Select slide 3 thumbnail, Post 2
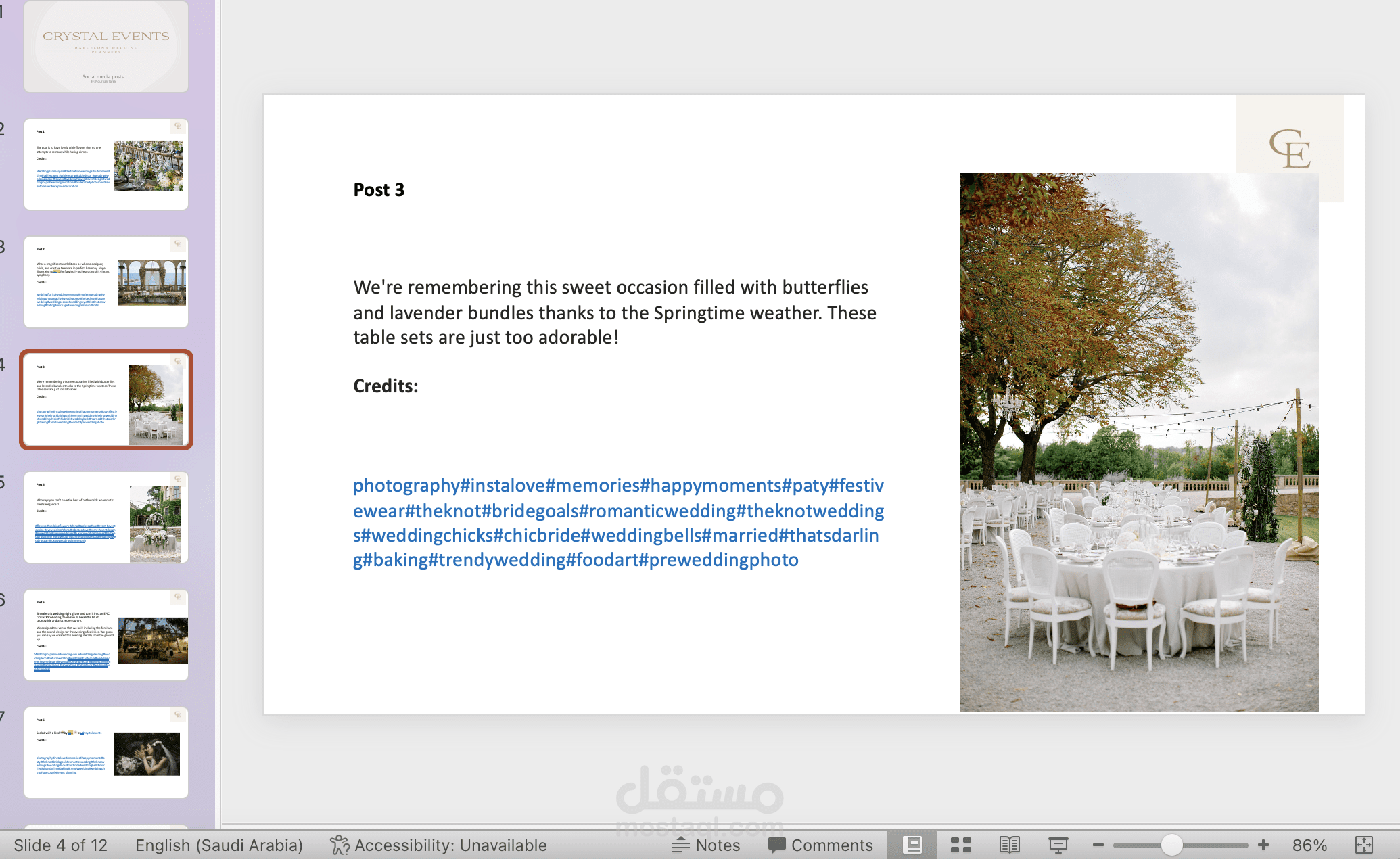 [x=106, y=282]
